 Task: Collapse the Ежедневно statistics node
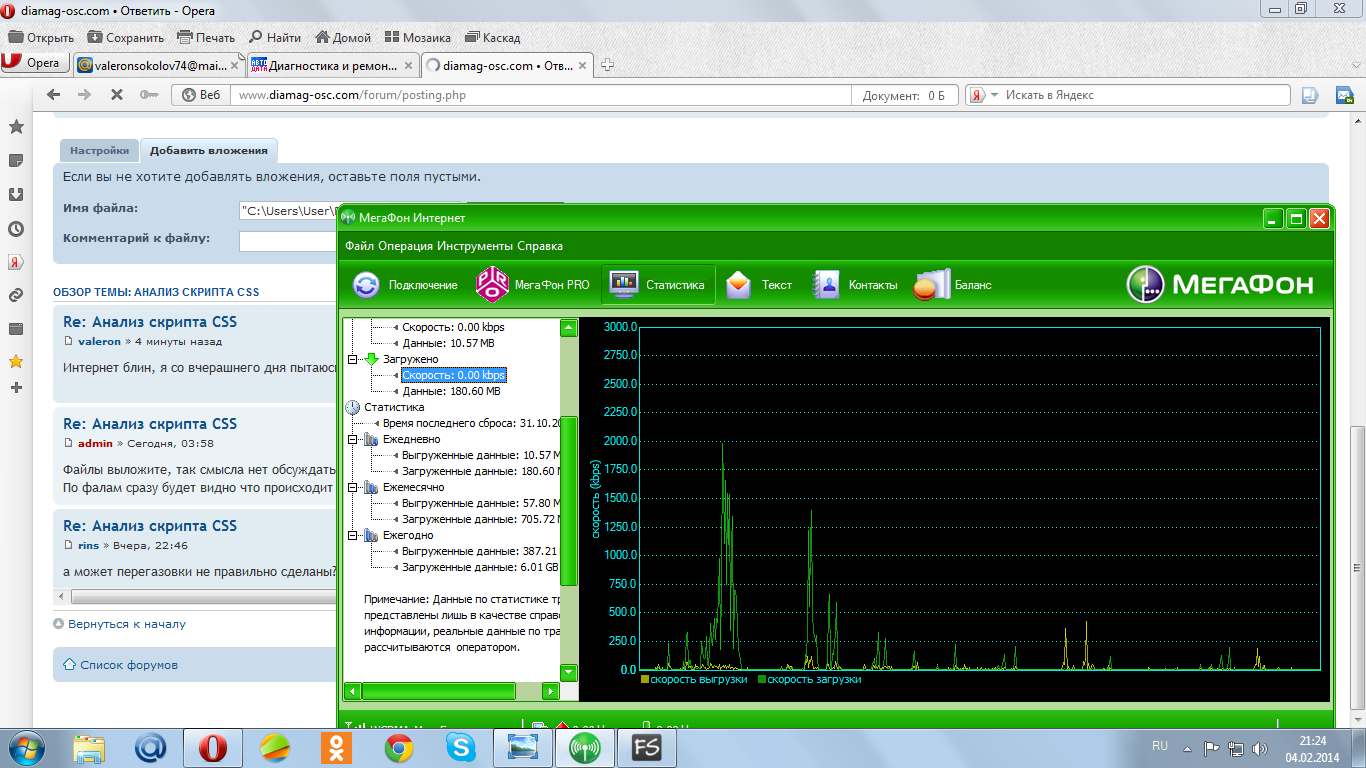(x=352, y=439)
